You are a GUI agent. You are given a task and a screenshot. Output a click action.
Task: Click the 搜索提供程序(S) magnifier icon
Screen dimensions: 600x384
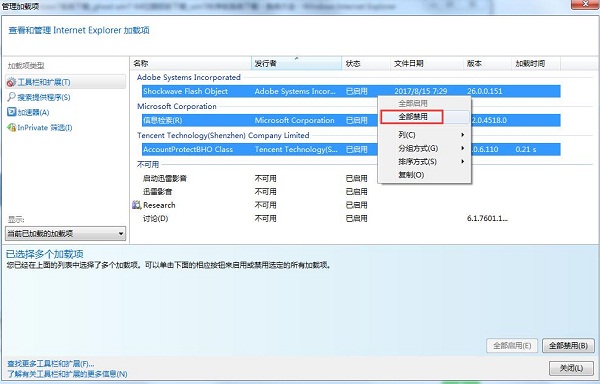(11, 97)
